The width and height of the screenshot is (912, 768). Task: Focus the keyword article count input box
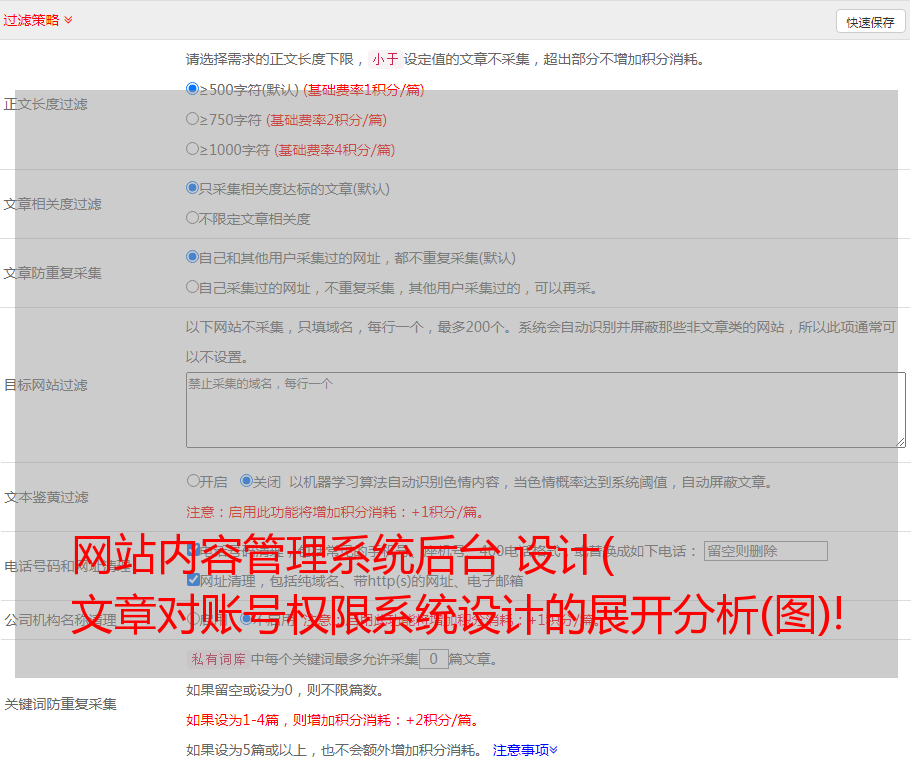[433, 659]
